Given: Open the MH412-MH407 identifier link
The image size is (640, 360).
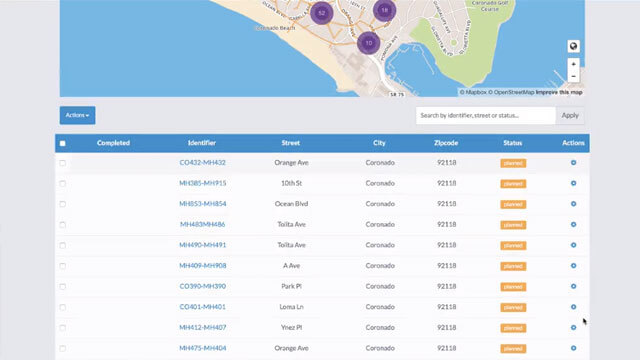Looking at the screenshot, I should pos(202,327).
